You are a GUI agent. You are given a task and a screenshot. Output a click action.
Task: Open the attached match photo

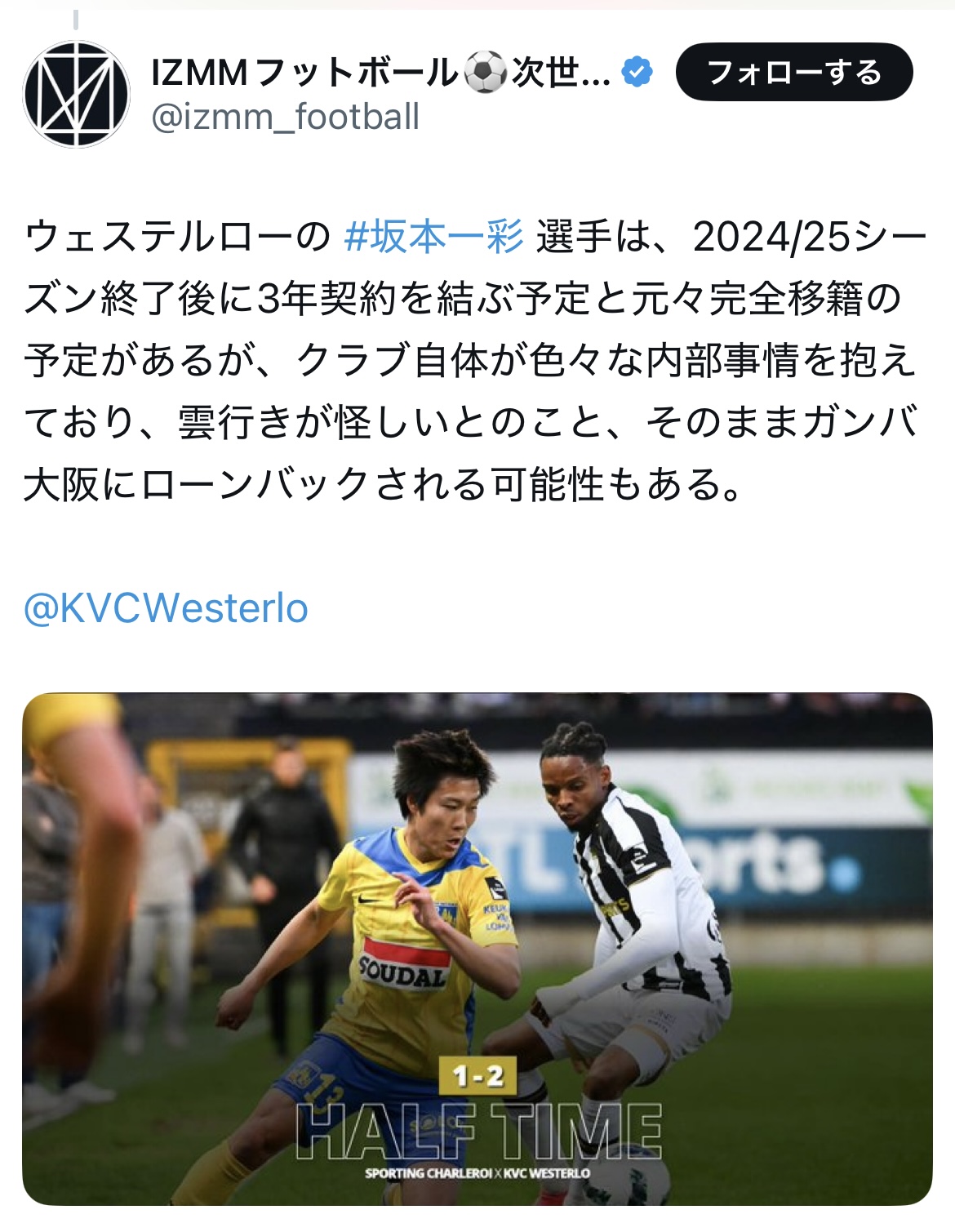(477, 949)
